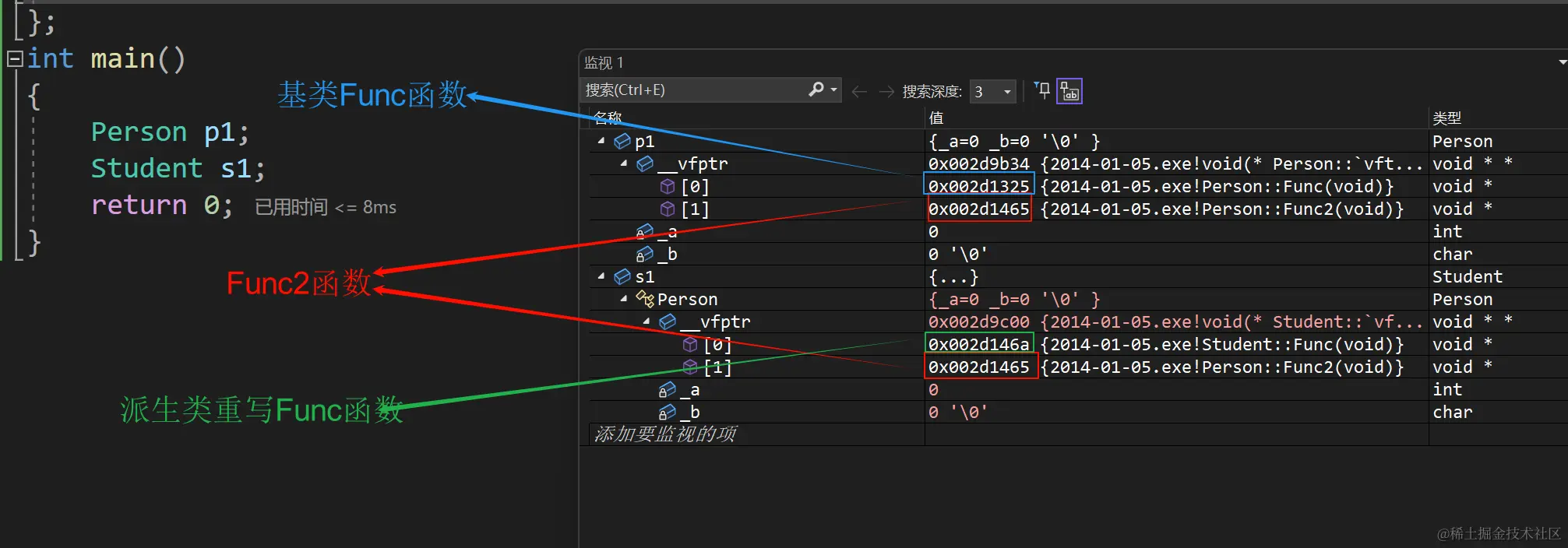Focus the 搜索(Ctrl+E) search field
1568x548 pixels.
click(x=693, y=90)
